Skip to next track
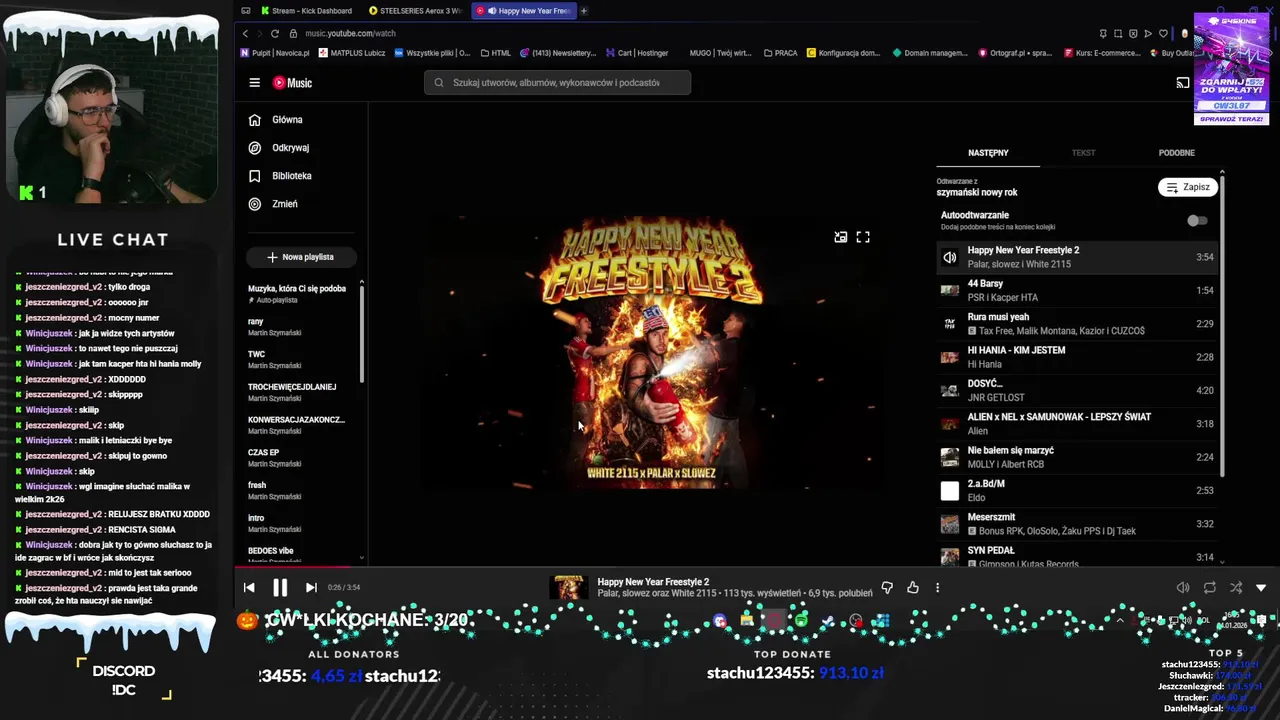 [x=311, y=588]
